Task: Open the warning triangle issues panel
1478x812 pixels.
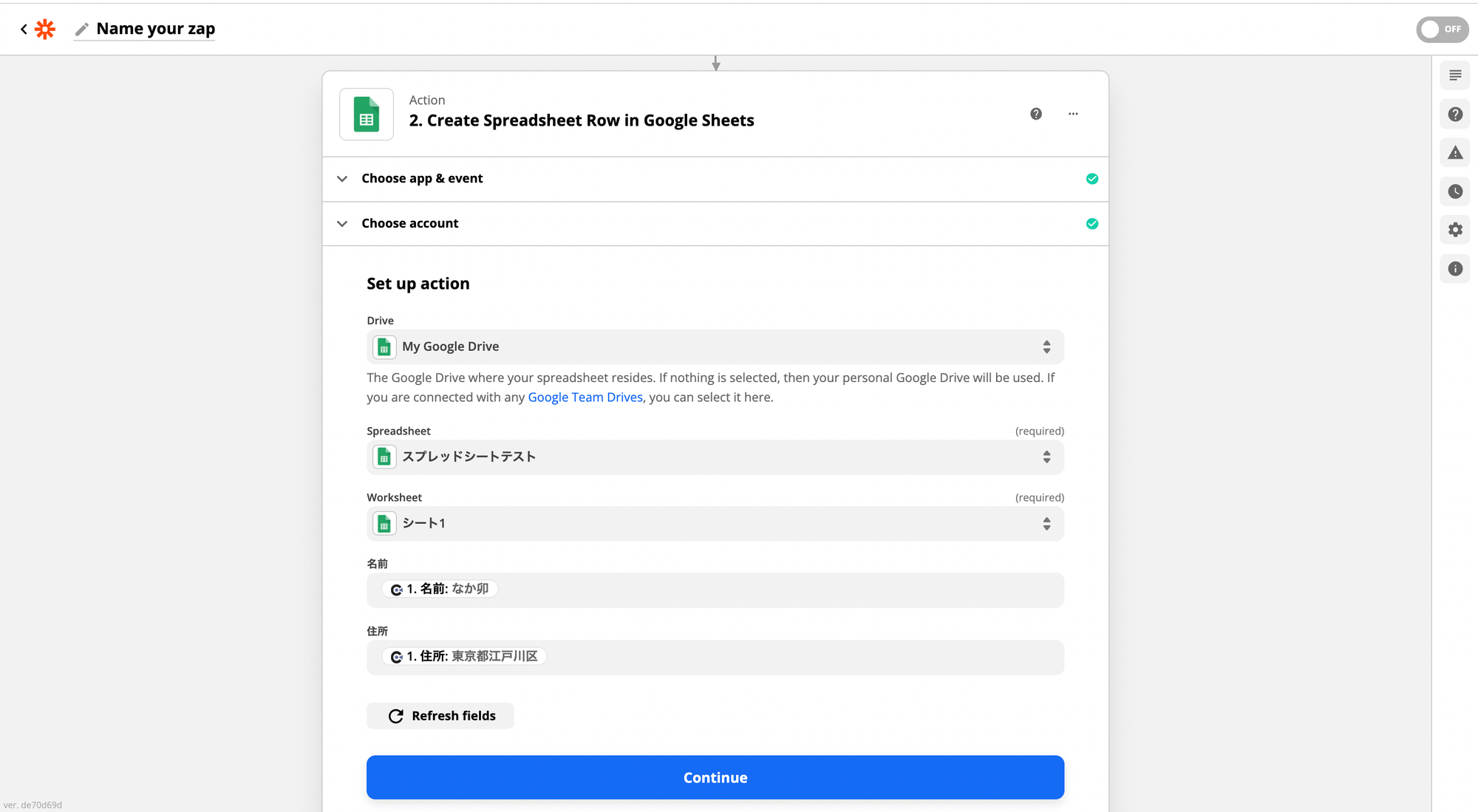Action: pyautogui.click(x=1455, y=153)
